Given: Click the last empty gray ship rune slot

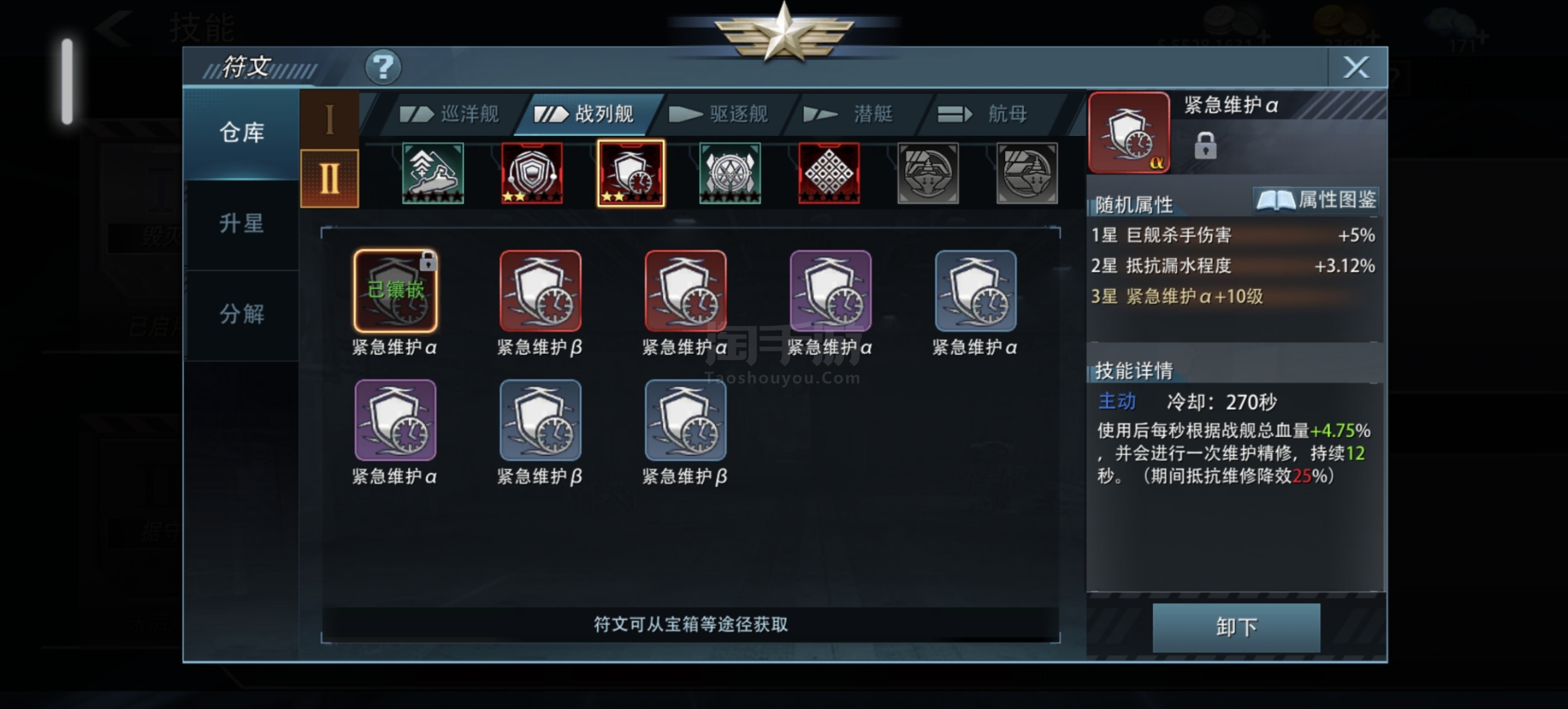Looking at the screenshot, I should point(1027,173).
